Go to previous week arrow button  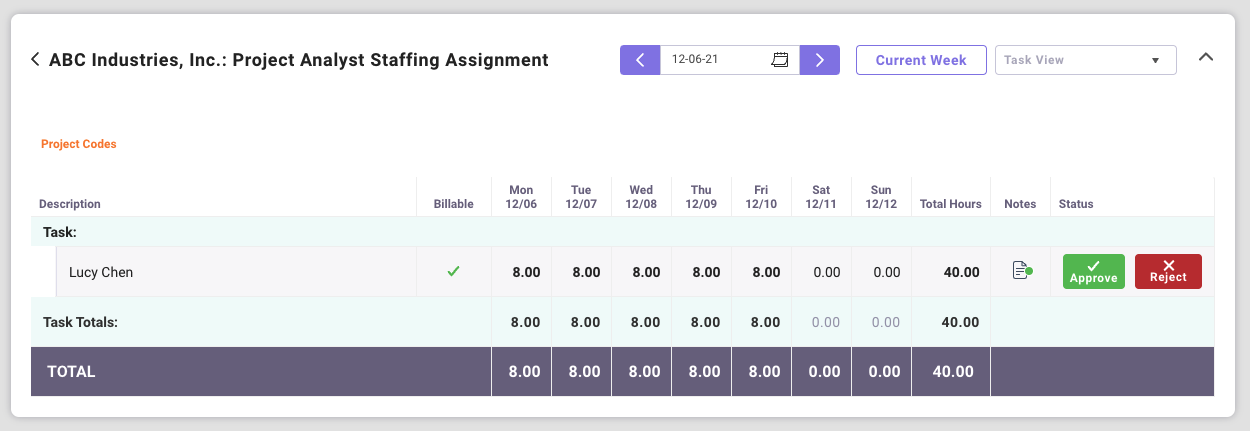[x=640, y=60]
